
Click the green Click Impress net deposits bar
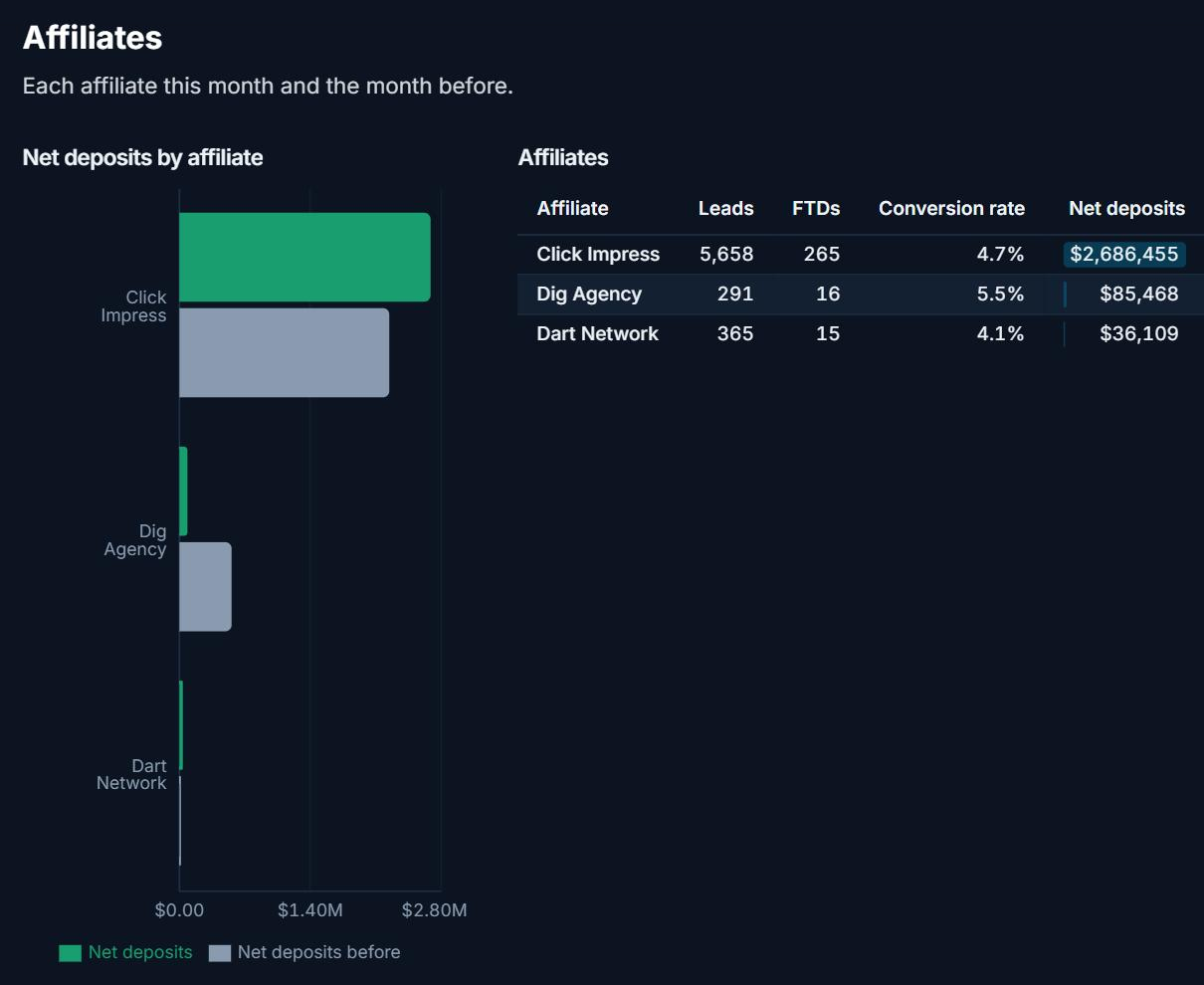(x=304, y=257)
